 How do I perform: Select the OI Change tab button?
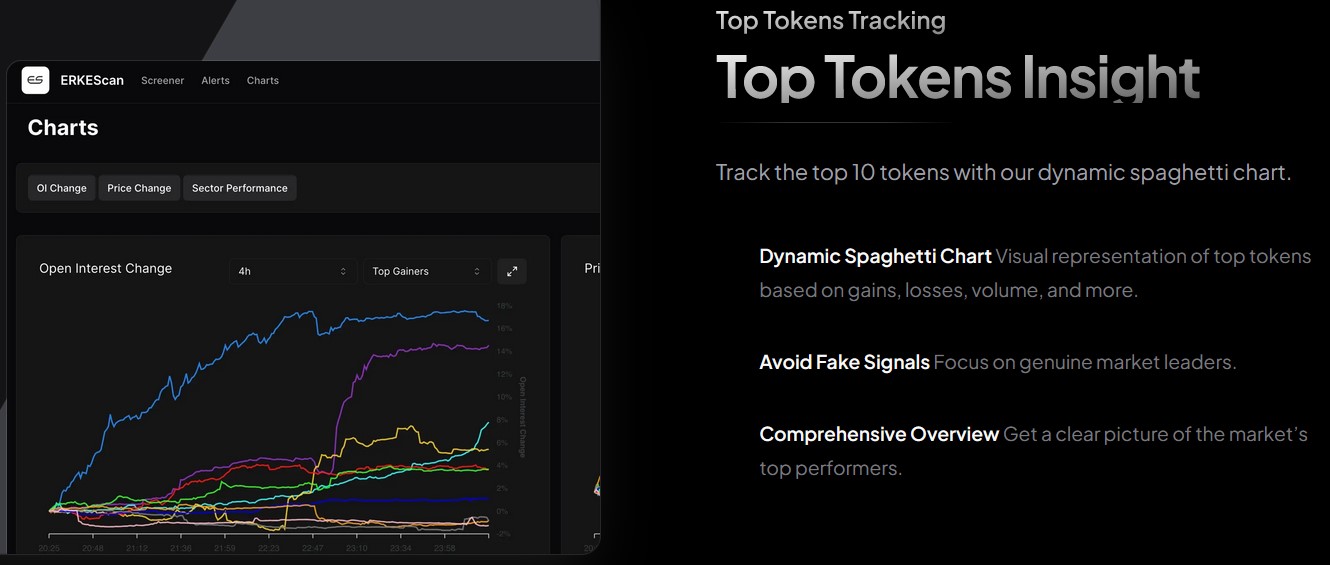click(62, 188)
